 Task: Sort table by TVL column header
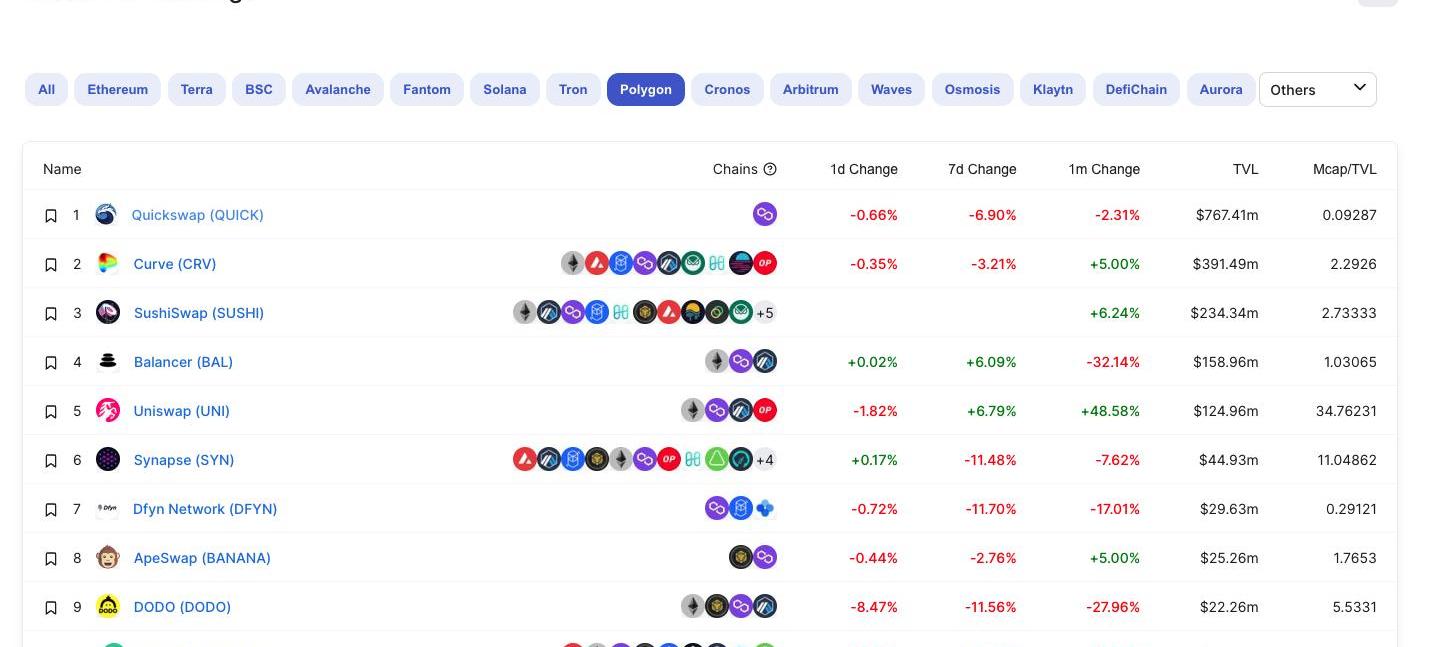[x=1245, y=170]
